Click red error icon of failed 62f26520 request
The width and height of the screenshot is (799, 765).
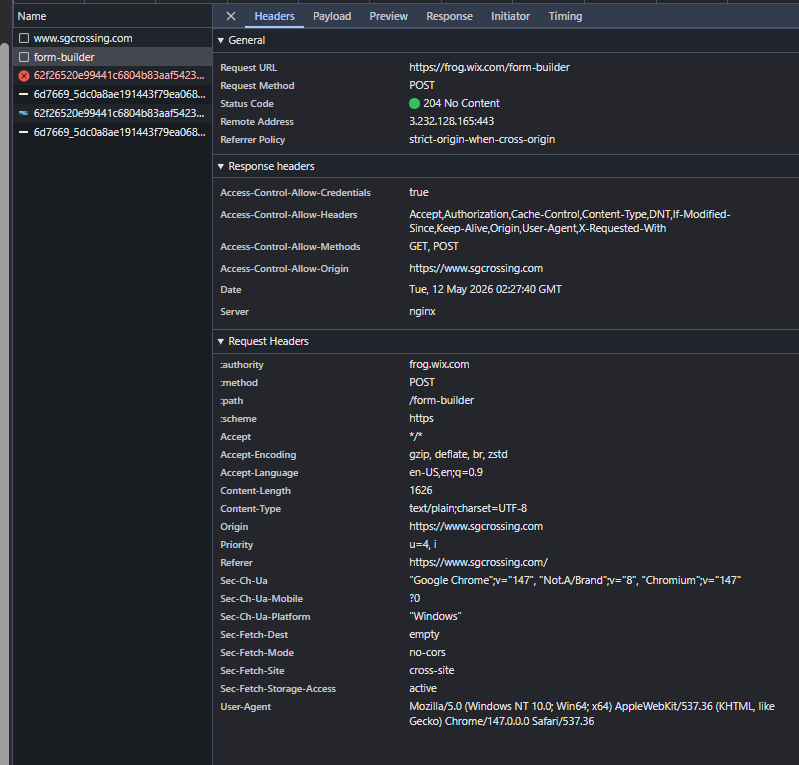click(23, 76)
